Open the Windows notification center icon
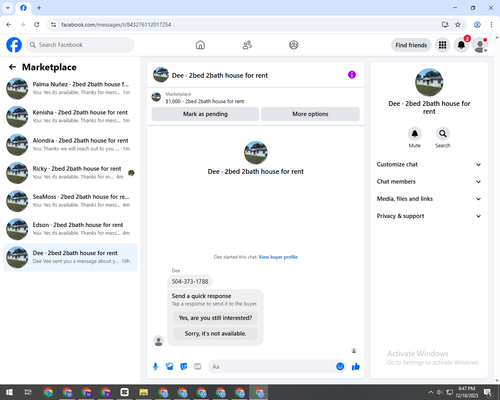The height and width of the screenshot is (400, 500). click(x=489, y=392)
